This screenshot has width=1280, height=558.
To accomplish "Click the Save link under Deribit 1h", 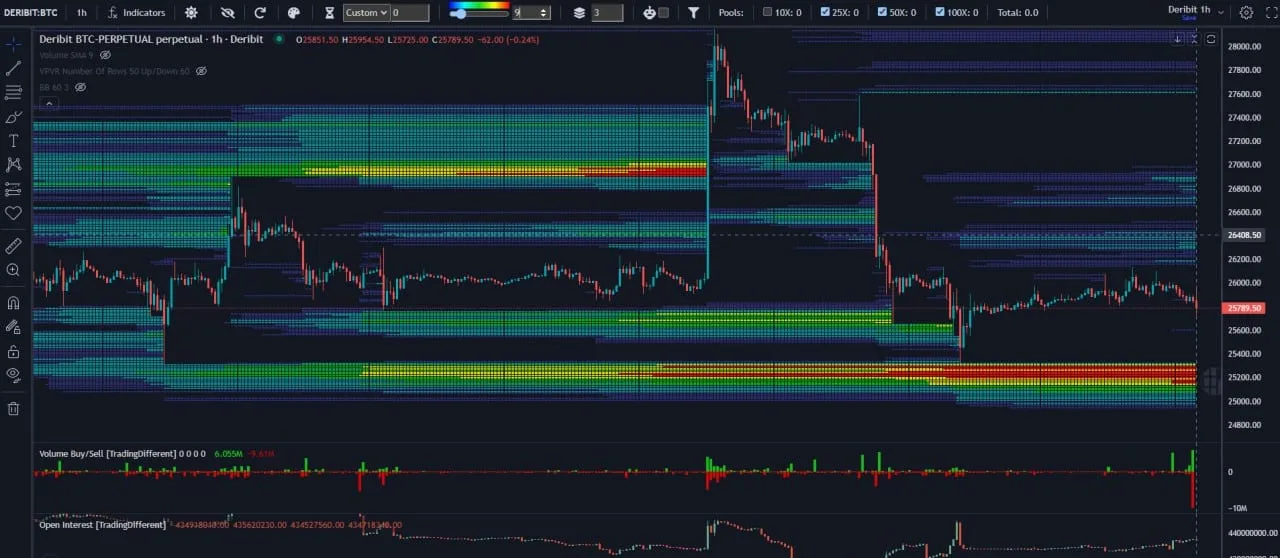I will click(x=1188, y=19).
